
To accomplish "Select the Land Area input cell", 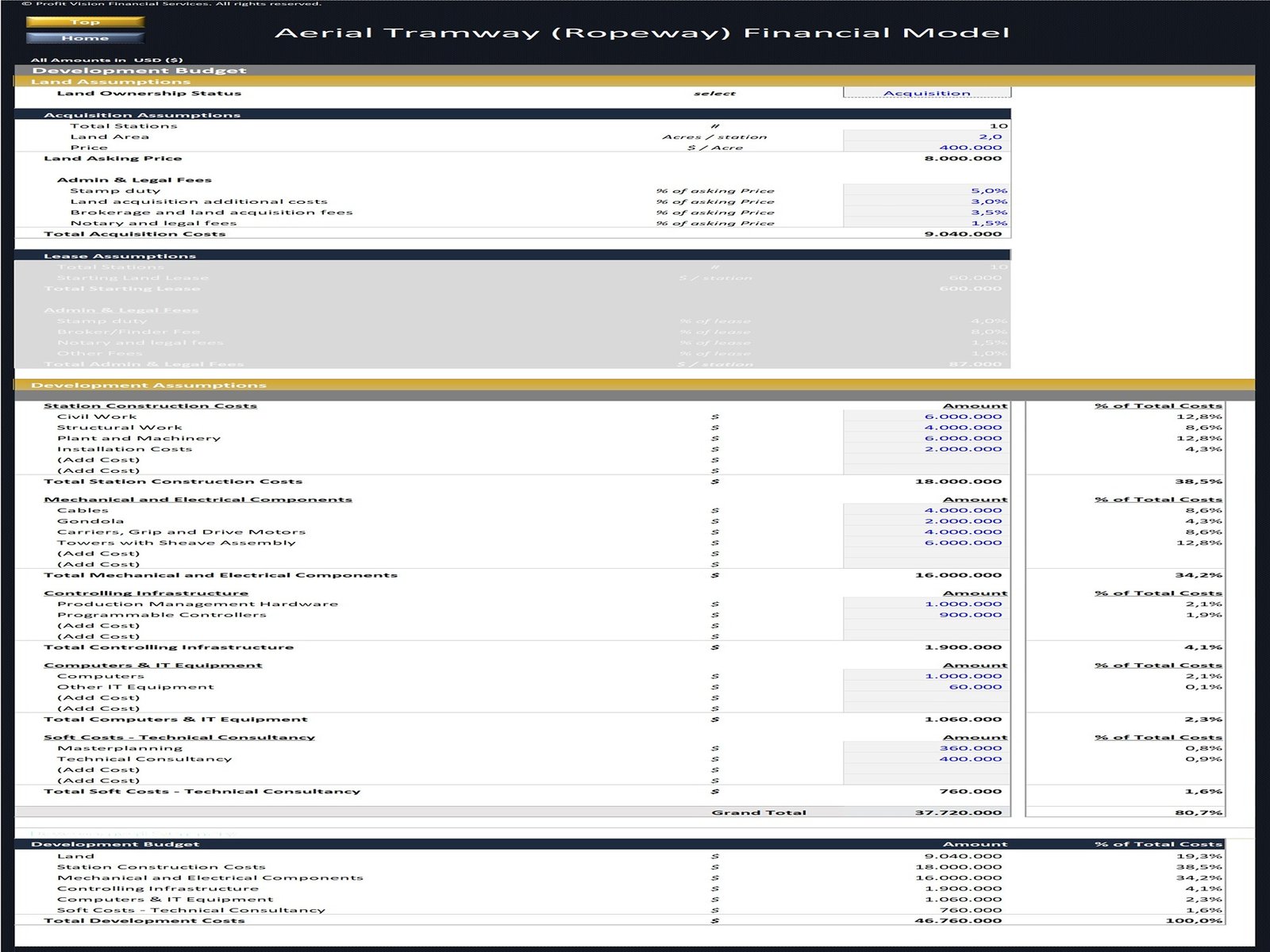I will [x=926, y=136].
